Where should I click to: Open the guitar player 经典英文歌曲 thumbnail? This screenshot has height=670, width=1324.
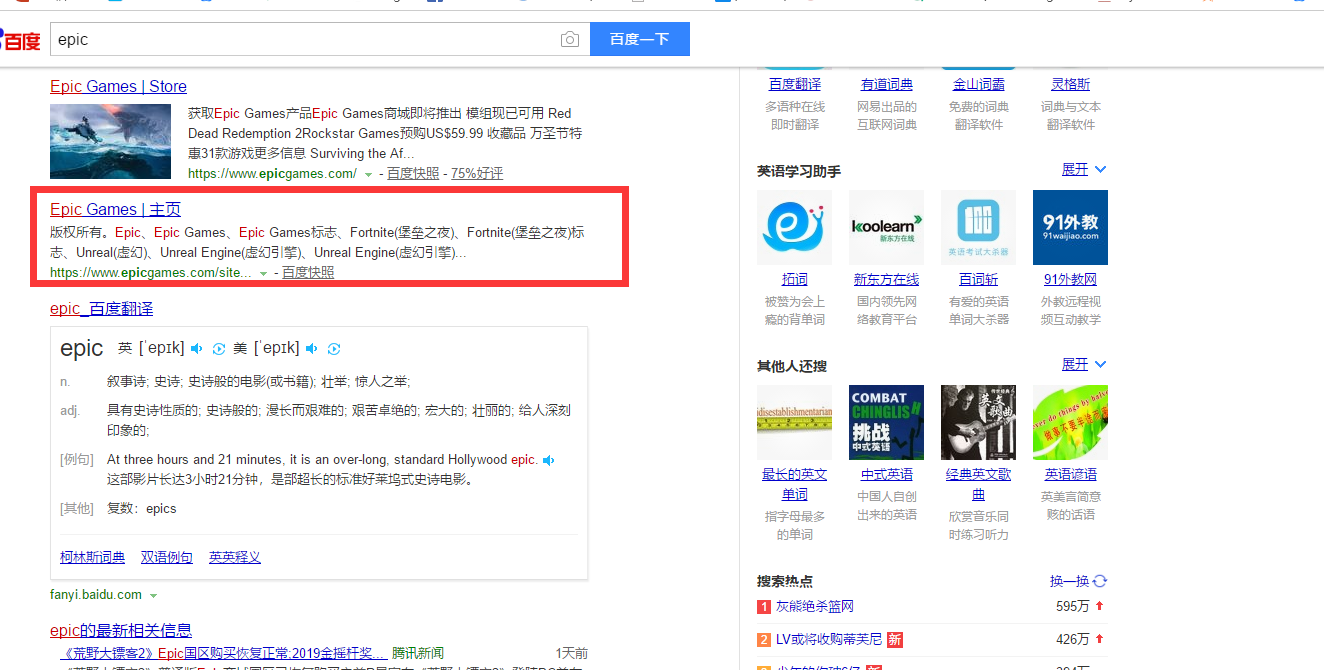pos(978,422)
